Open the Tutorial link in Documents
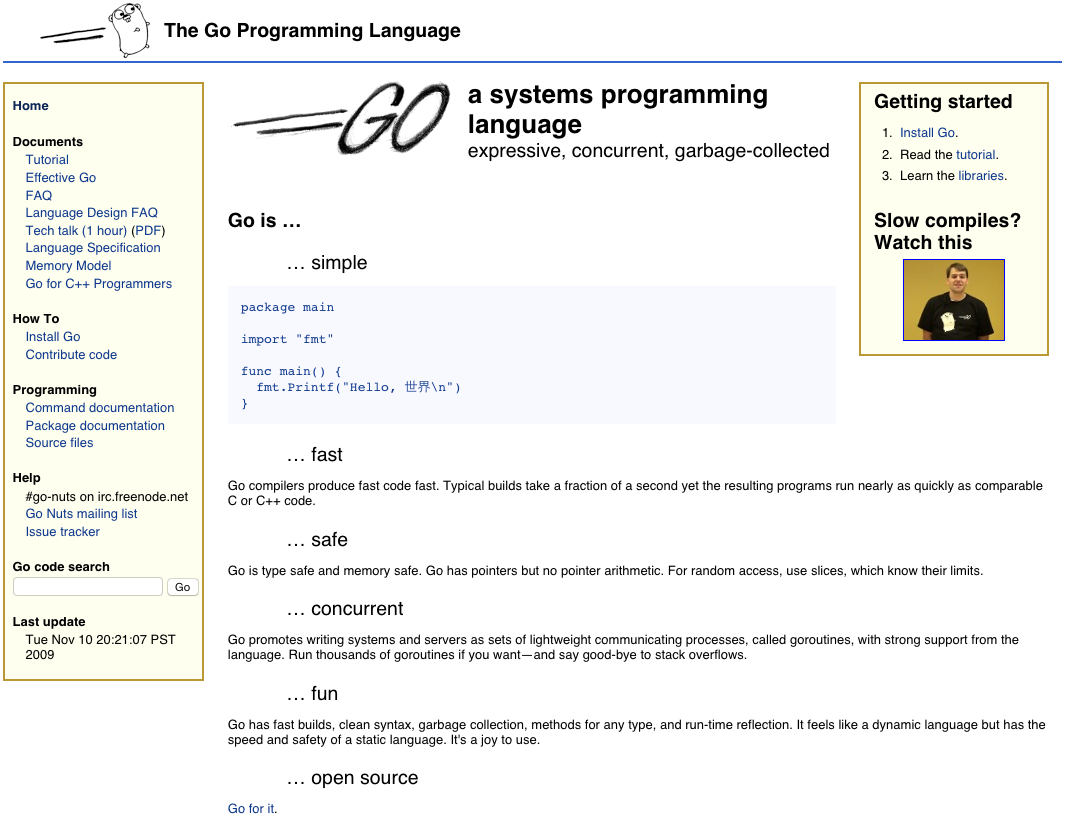 coord(47,160)
